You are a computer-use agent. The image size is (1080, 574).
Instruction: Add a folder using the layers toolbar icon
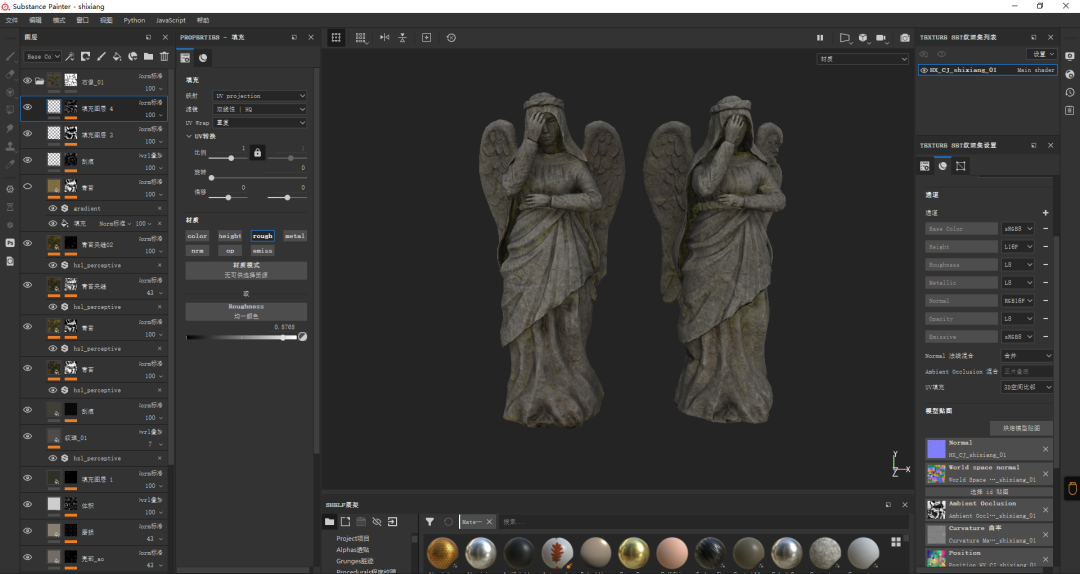148,57
